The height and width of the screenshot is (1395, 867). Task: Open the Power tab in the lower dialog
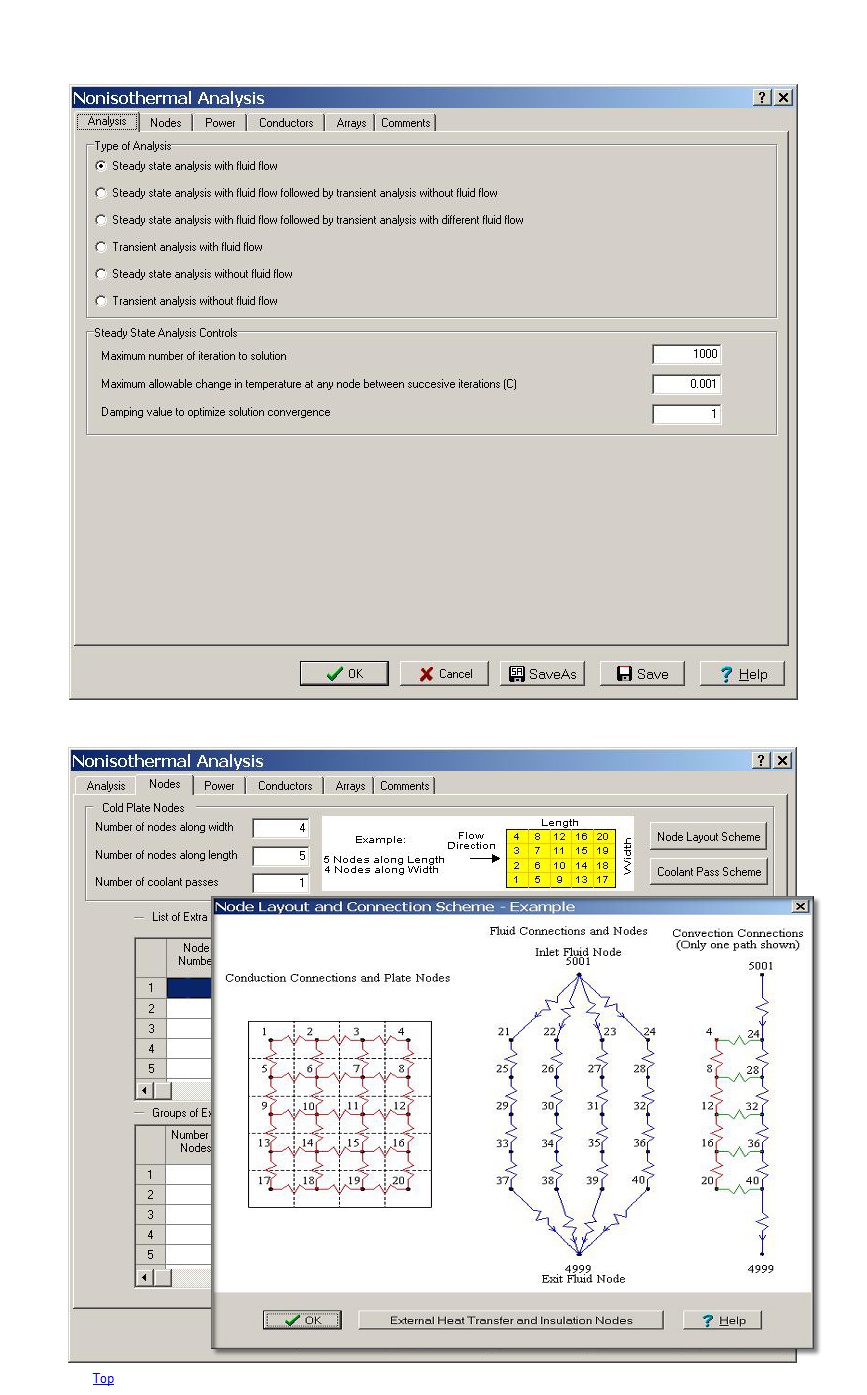click(220, 786)
